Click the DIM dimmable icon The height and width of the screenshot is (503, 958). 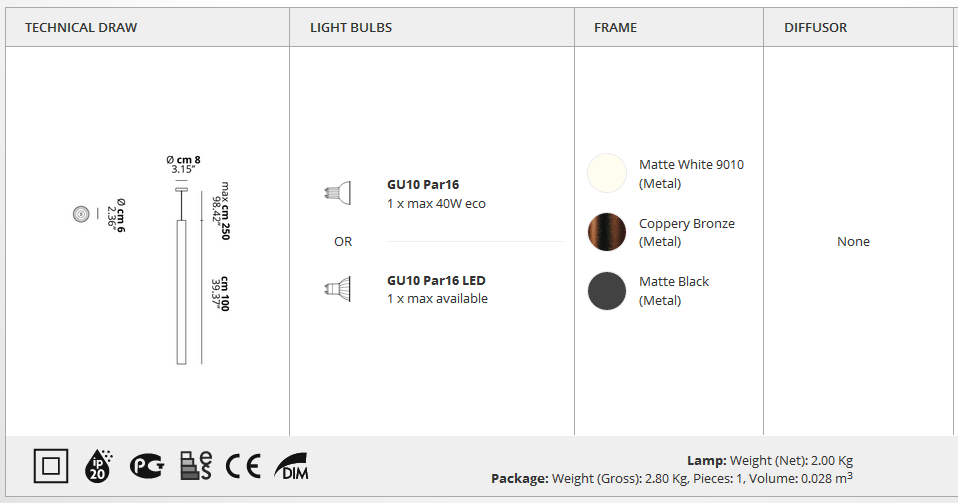(291, 466)
